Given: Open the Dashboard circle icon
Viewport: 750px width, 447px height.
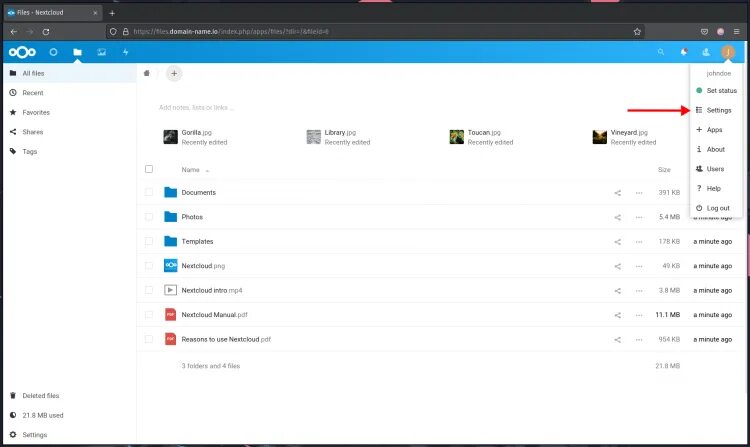Looking at the screenshot, I should pyautogui.click(x=53, y=52).
